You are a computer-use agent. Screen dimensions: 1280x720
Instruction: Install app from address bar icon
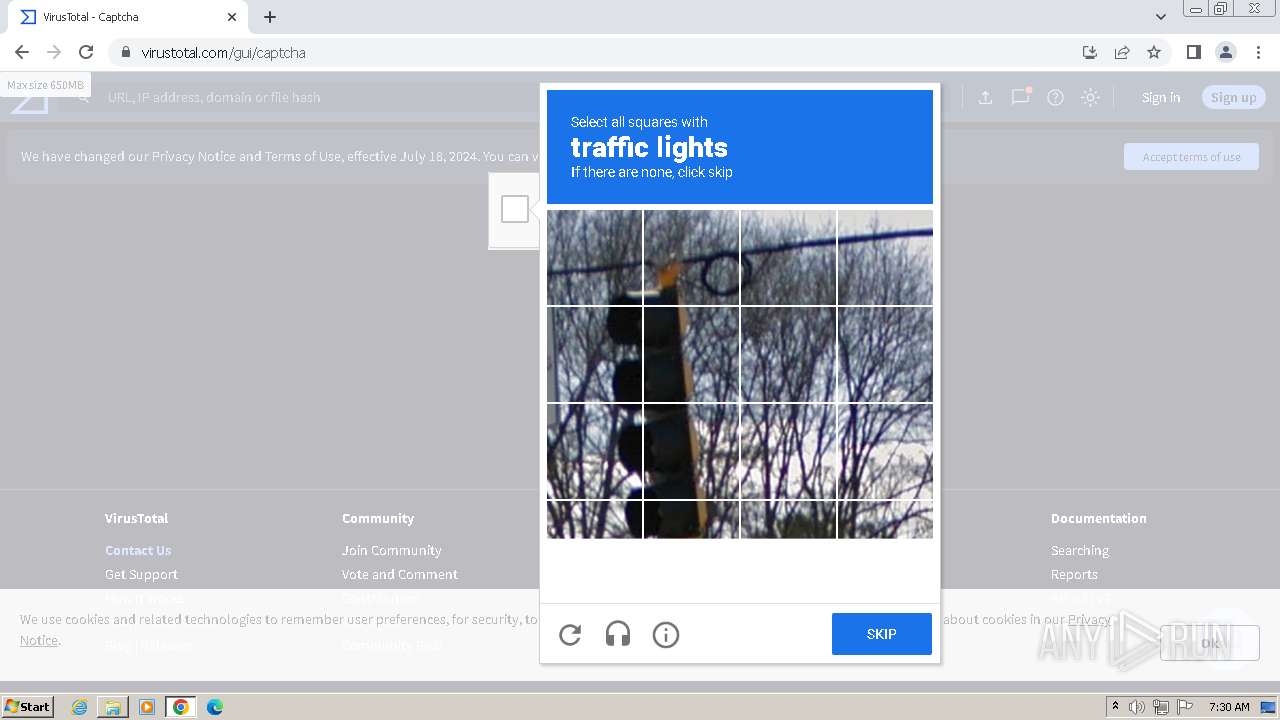pyautogui.click(x=1090, y=52)
